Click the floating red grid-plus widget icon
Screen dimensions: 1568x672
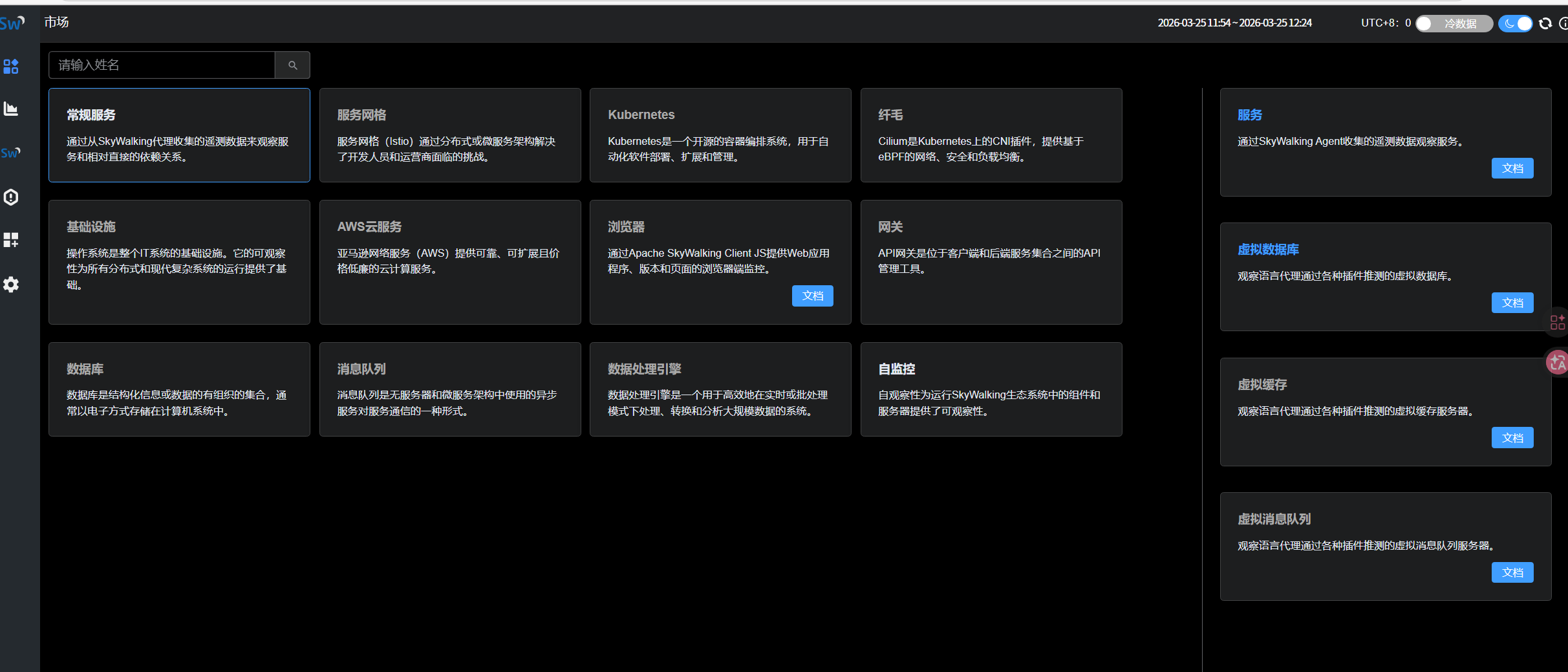[1558, 321]
